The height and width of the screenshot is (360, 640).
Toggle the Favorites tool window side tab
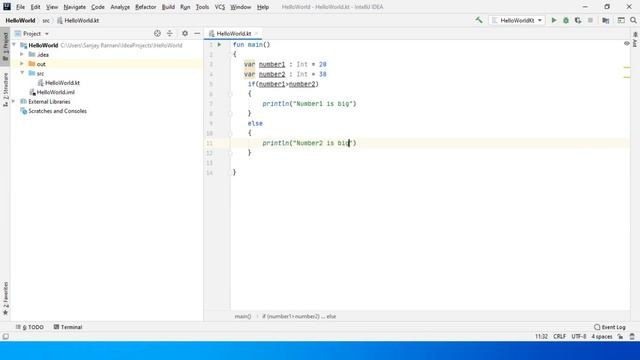tap(5, 298)
